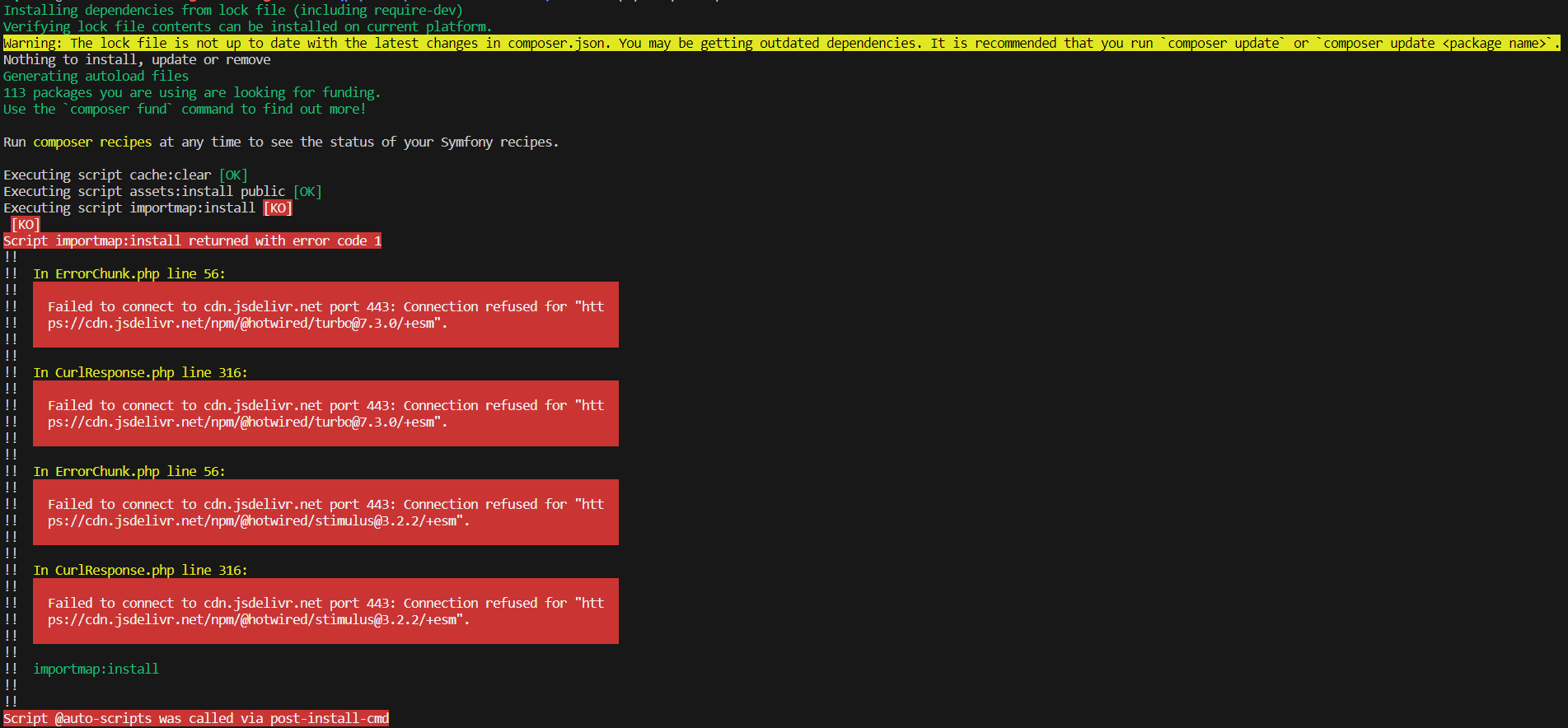Click the topmost "In ErrorChunk.php line 56:" heading
The image size is (1568, 728).
(129, 273)
